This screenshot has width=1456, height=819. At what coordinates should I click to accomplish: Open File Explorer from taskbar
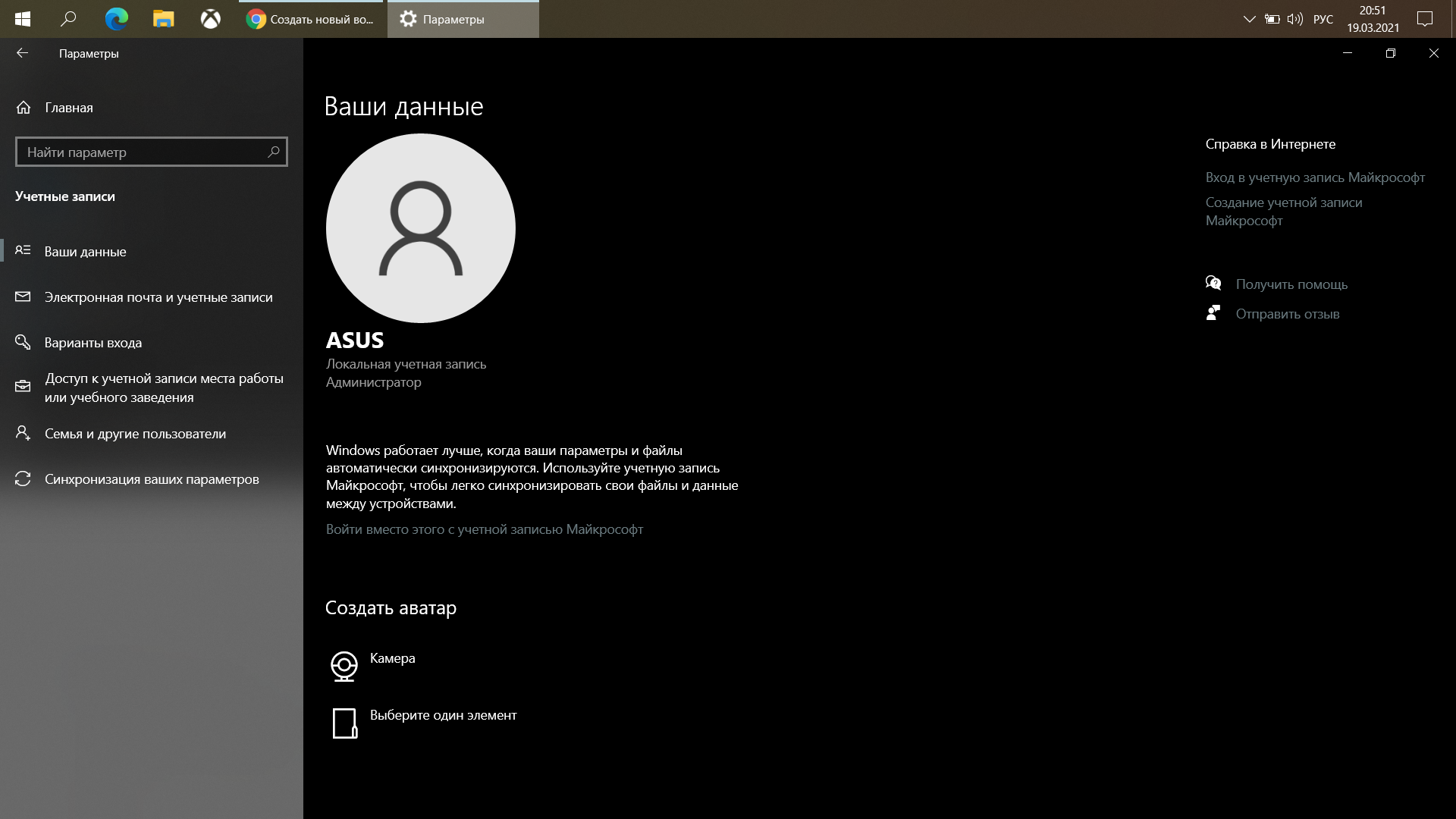pyautogui.click(x=163, y=19)
